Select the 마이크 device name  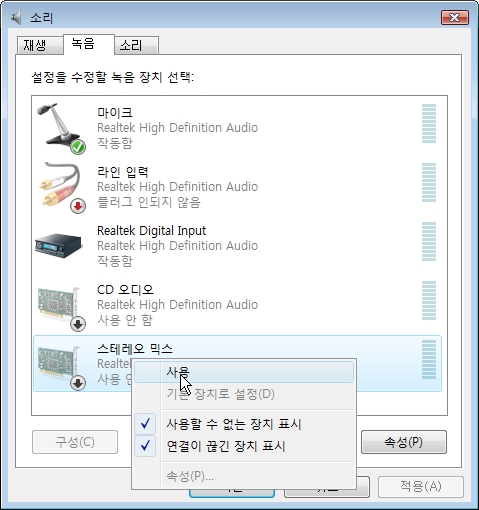[115, 113]
